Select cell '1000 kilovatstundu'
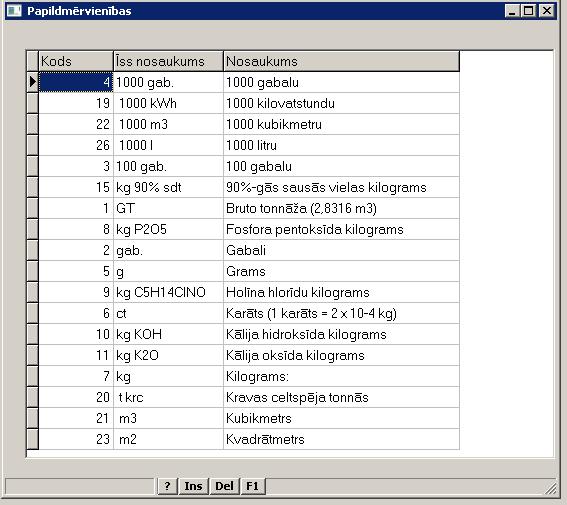Screen dimensions: 567x505 click(341, 103)
